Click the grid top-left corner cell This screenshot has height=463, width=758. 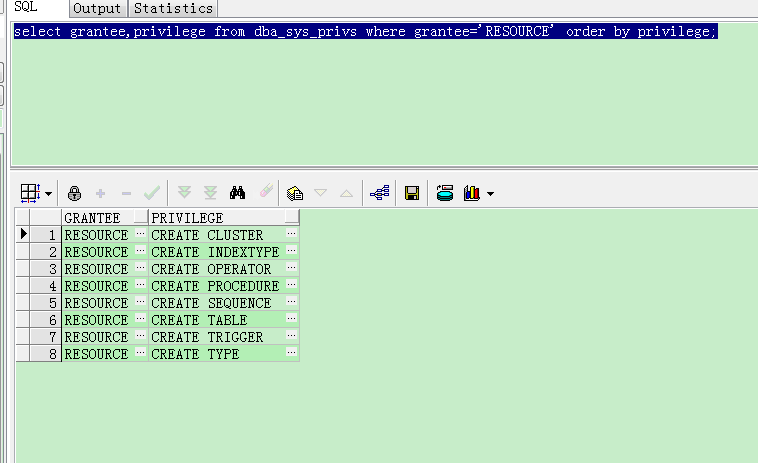[x=23, y=217]
